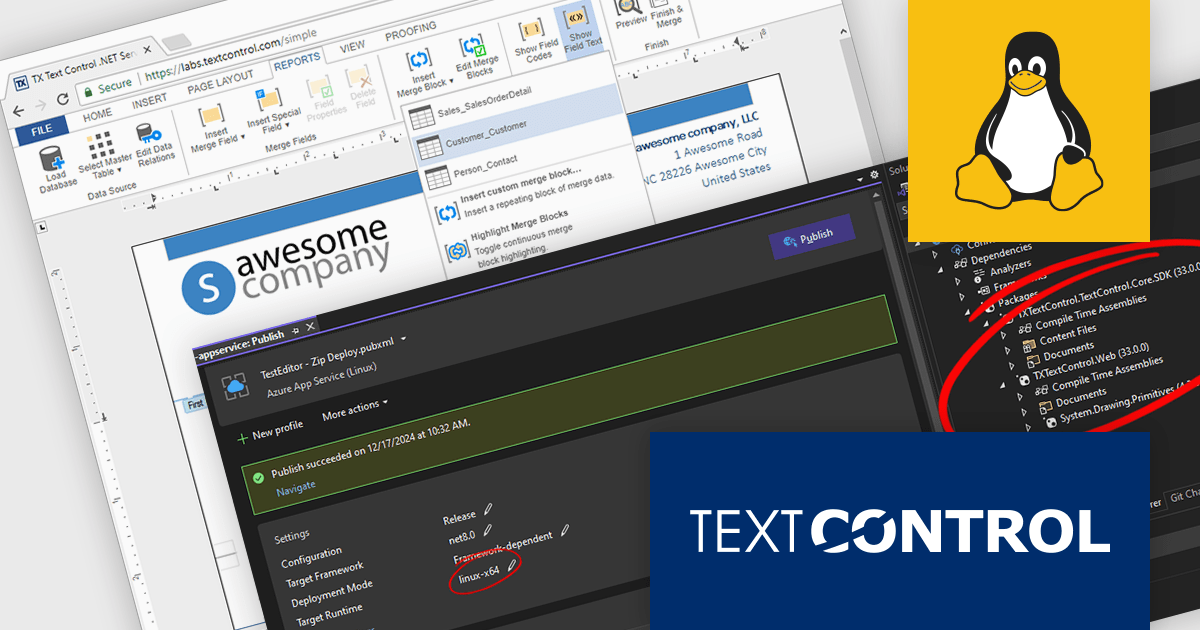Image resolution: width=1200 pixels, height=630 pixels.
Task: Select the Insert Merge Field icon
Action: pyautogui.click(x=211, y=116)
